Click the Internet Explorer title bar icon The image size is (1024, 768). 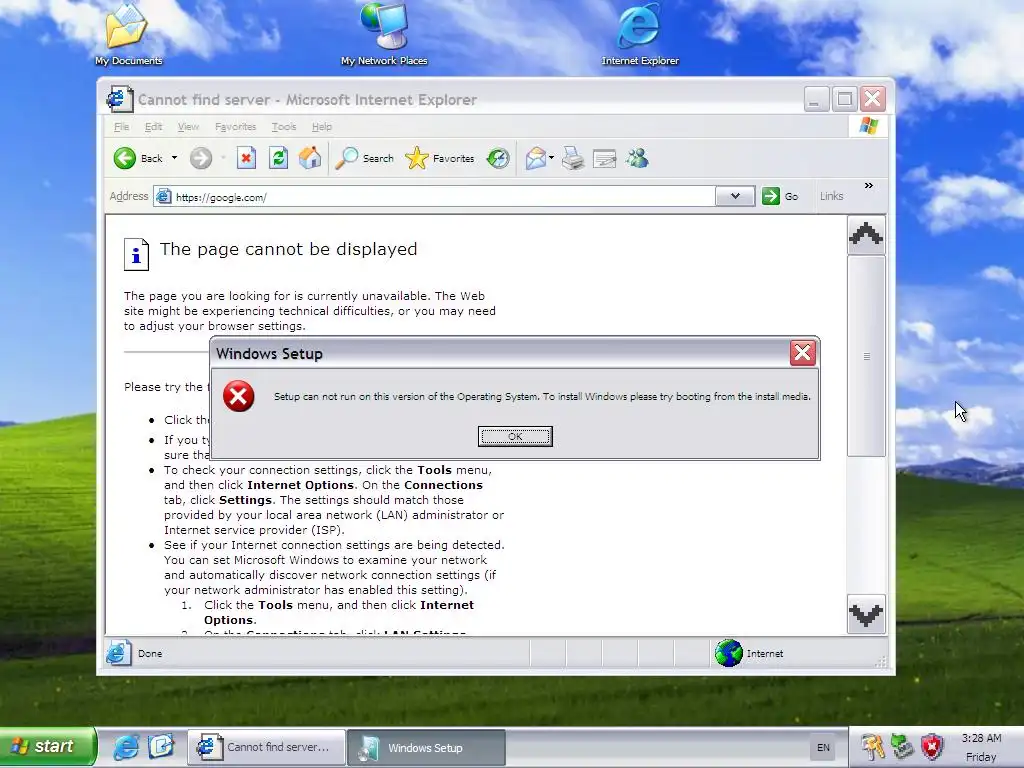click(120, 99)
